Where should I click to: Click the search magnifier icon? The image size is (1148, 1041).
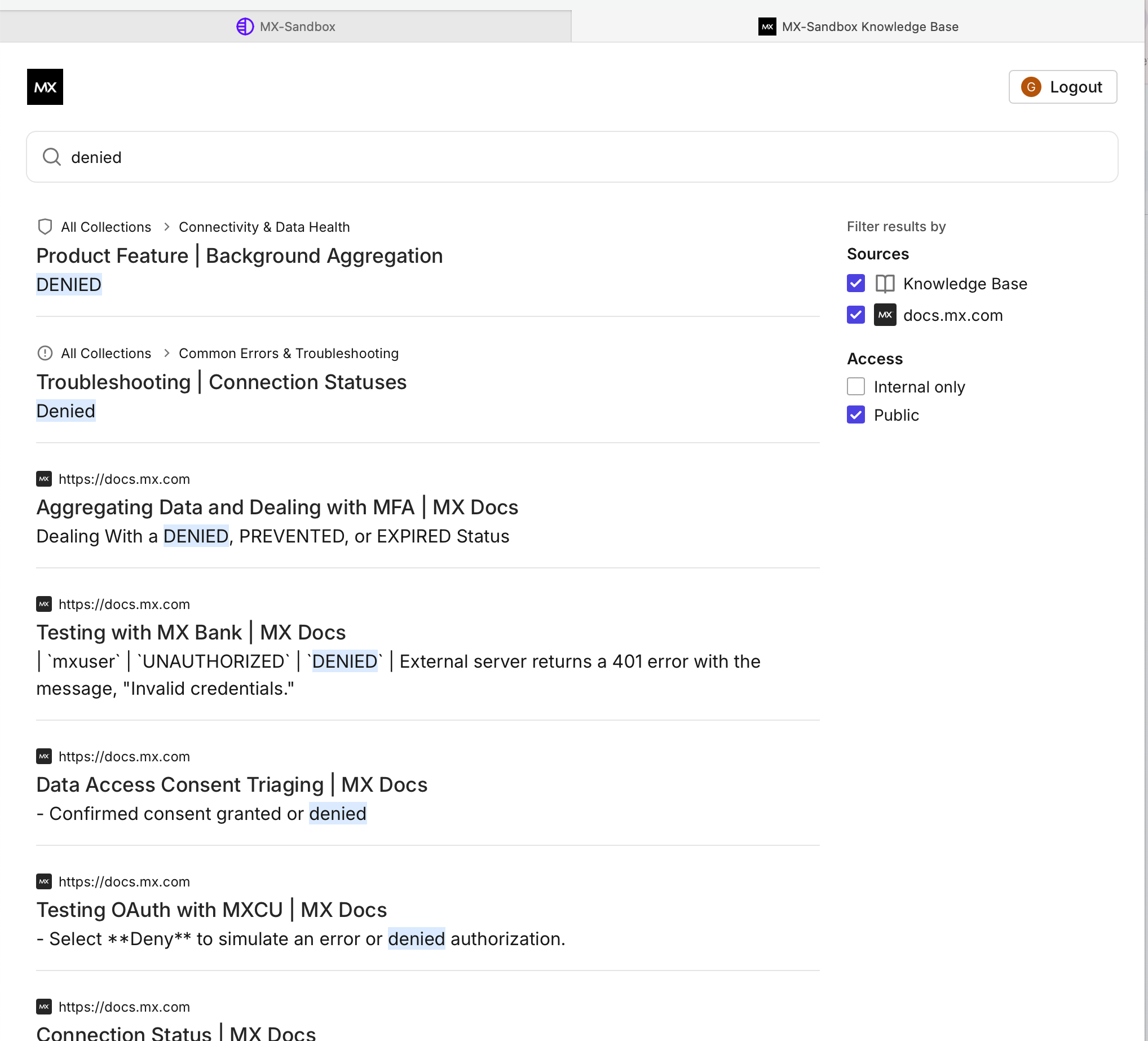52,157
